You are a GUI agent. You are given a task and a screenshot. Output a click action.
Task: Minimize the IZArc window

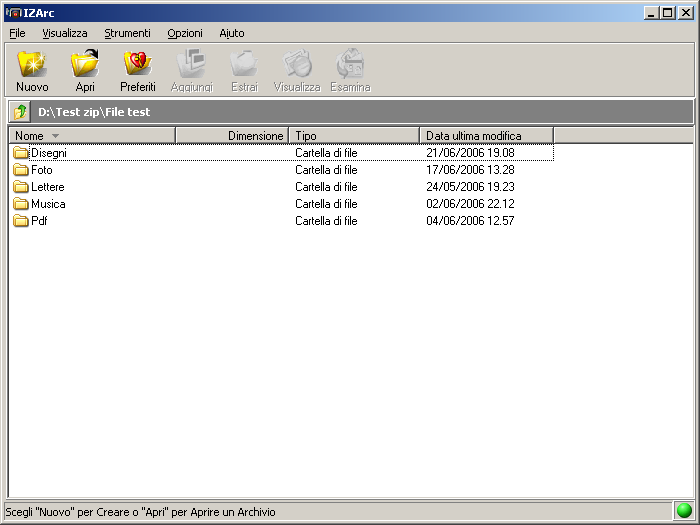651,13
